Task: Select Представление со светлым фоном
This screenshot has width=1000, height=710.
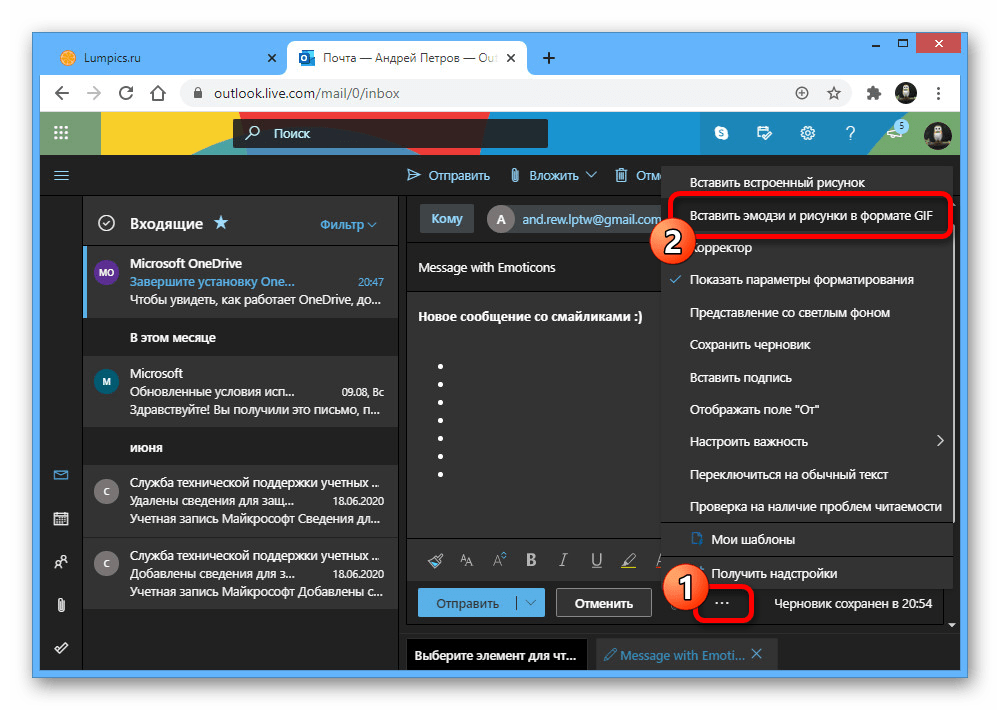Action: (806, 313)
